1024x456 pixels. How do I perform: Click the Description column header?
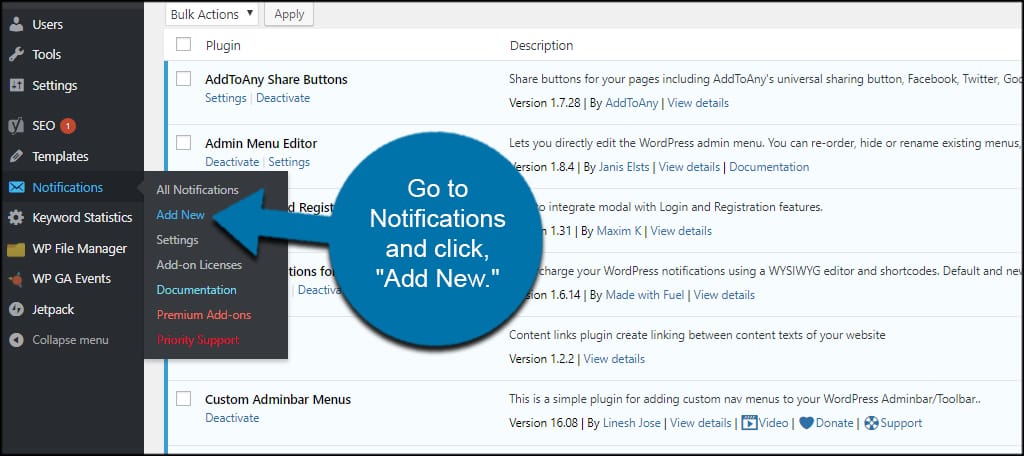point(541,46)
